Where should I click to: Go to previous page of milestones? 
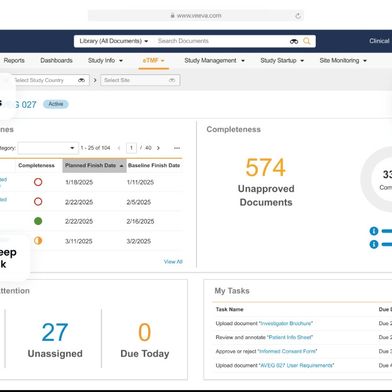pos(119,148)
